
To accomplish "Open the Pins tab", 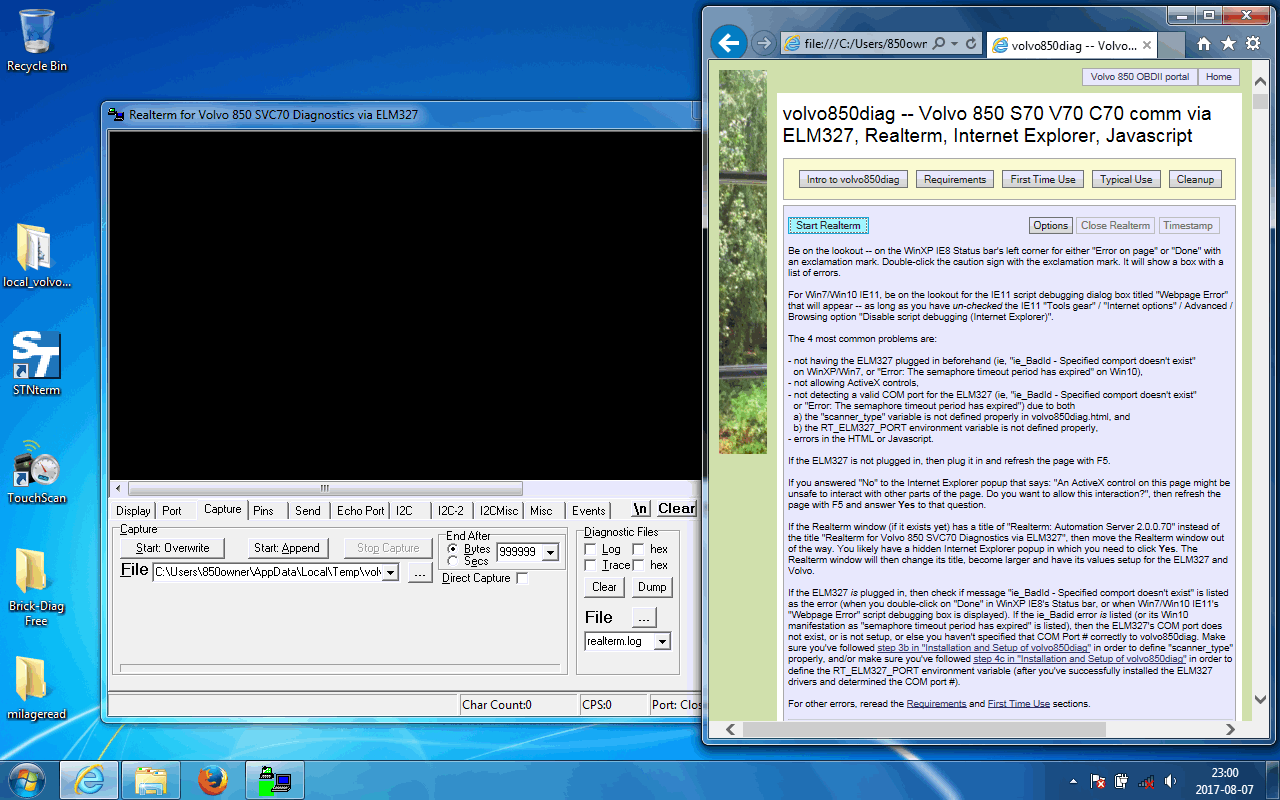I will click(x=263, y=511).
